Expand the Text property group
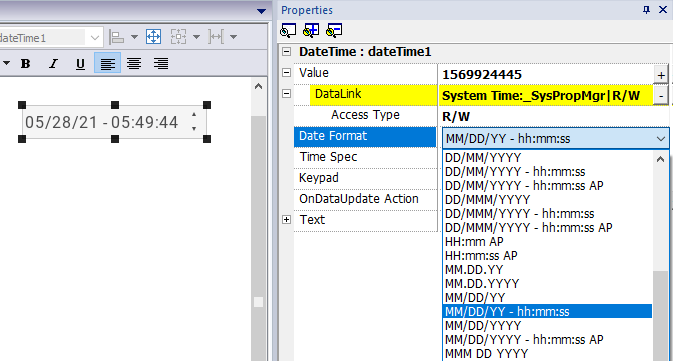The width and height of the screenshot is (673, 361). coord(286,220)
